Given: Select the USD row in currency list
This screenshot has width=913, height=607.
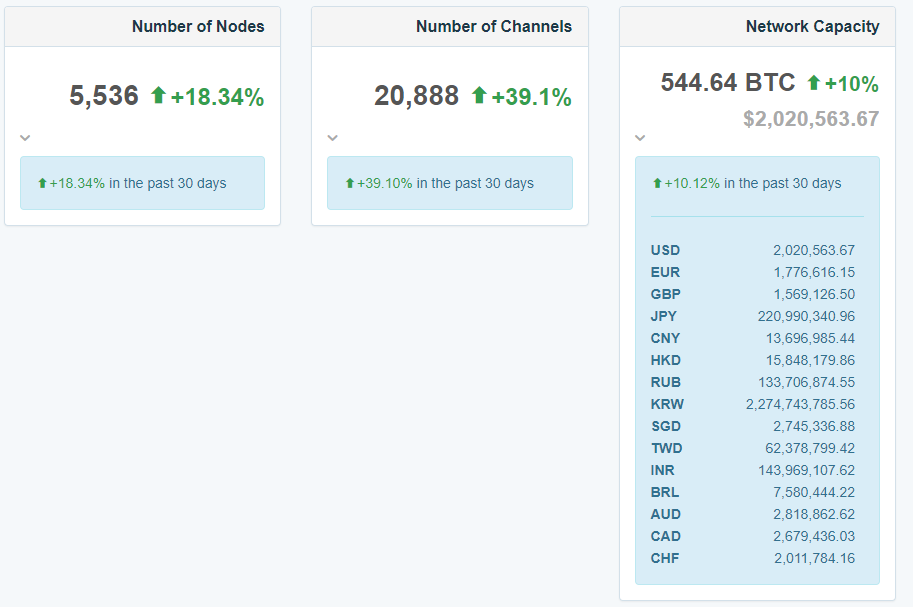Looking at the screenshot, I should (756, 251).
